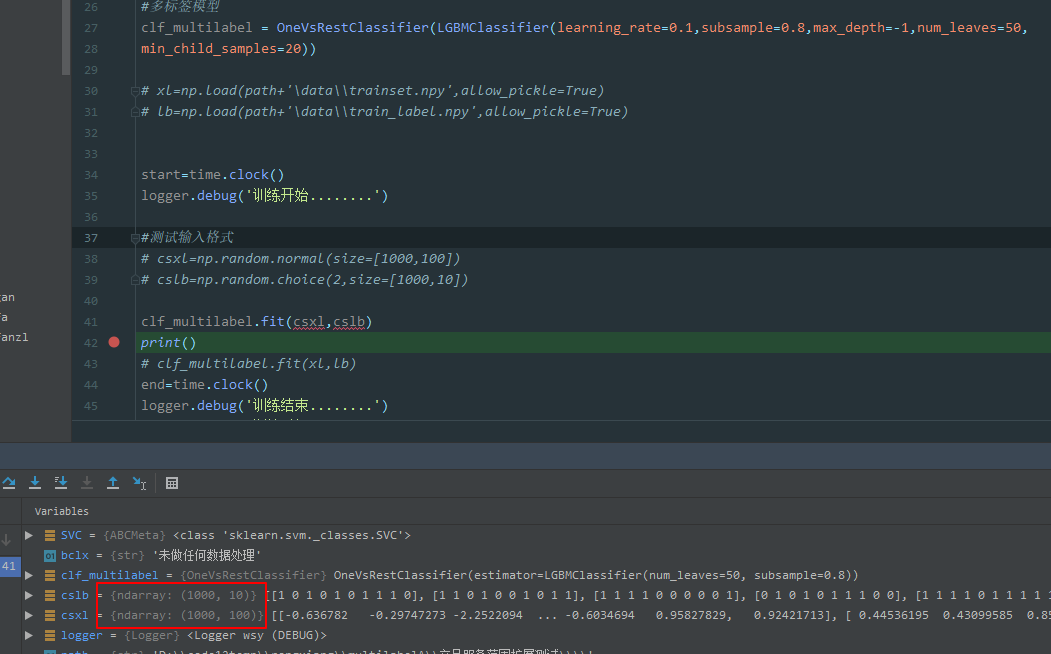Click the commented clf_multilabel.fit(xl,lb) on line 43

(249, 364)
